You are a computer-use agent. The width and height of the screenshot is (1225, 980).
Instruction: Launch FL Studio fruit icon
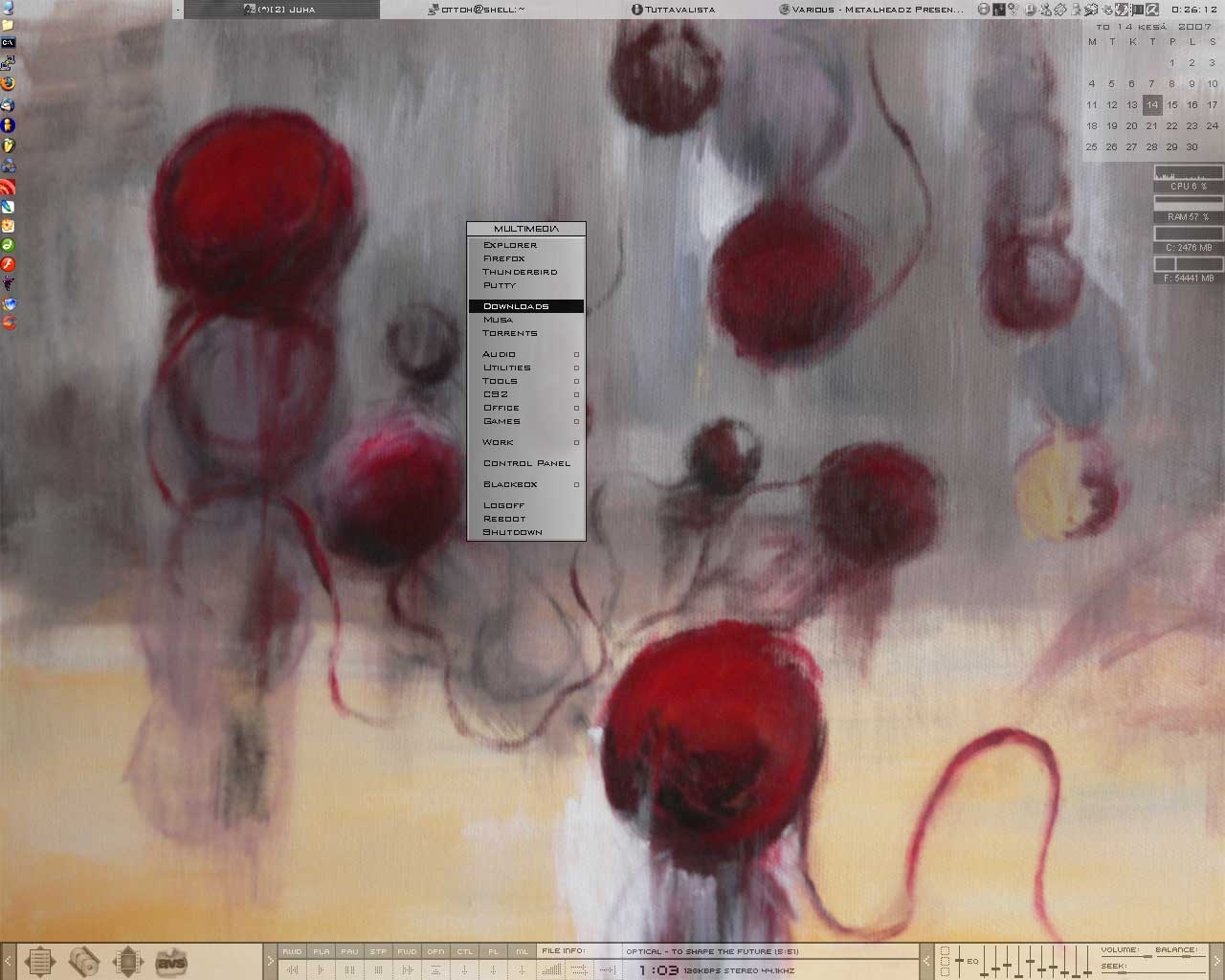(x=8, y=145)
